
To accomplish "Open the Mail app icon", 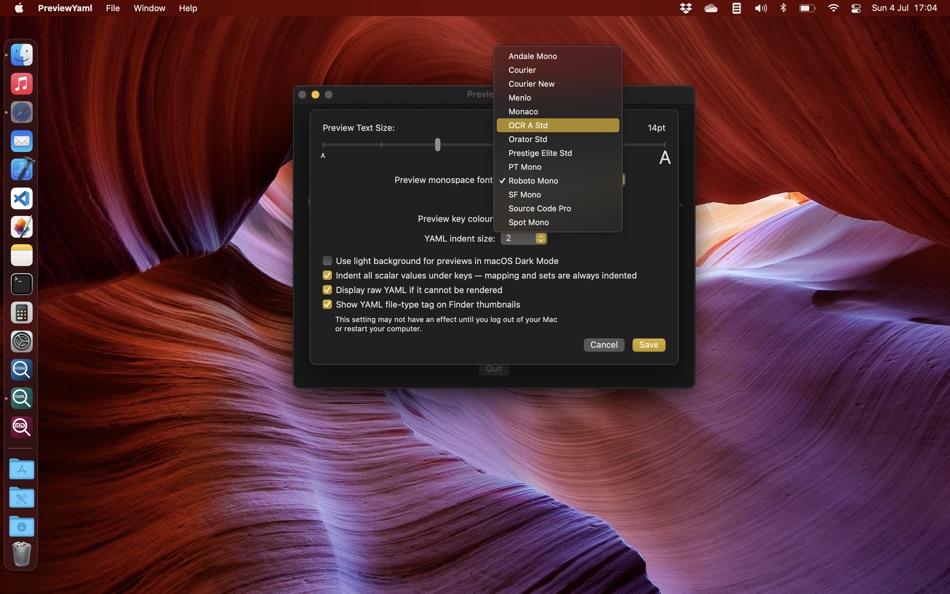I will click(x=22, y=141).
